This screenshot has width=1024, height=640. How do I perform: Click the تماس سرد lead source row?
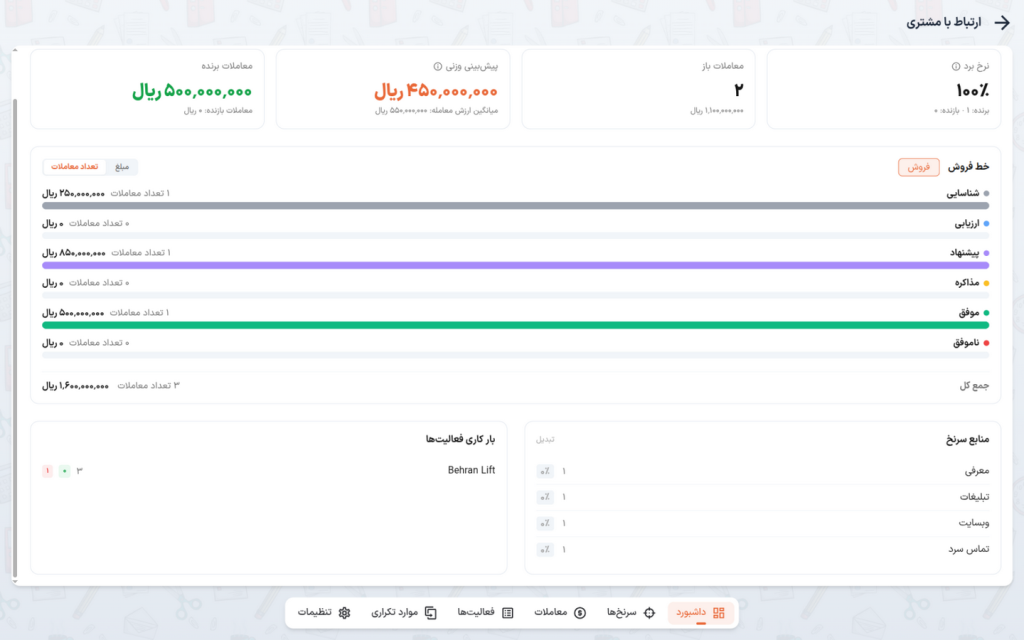(x=763, y=549)
